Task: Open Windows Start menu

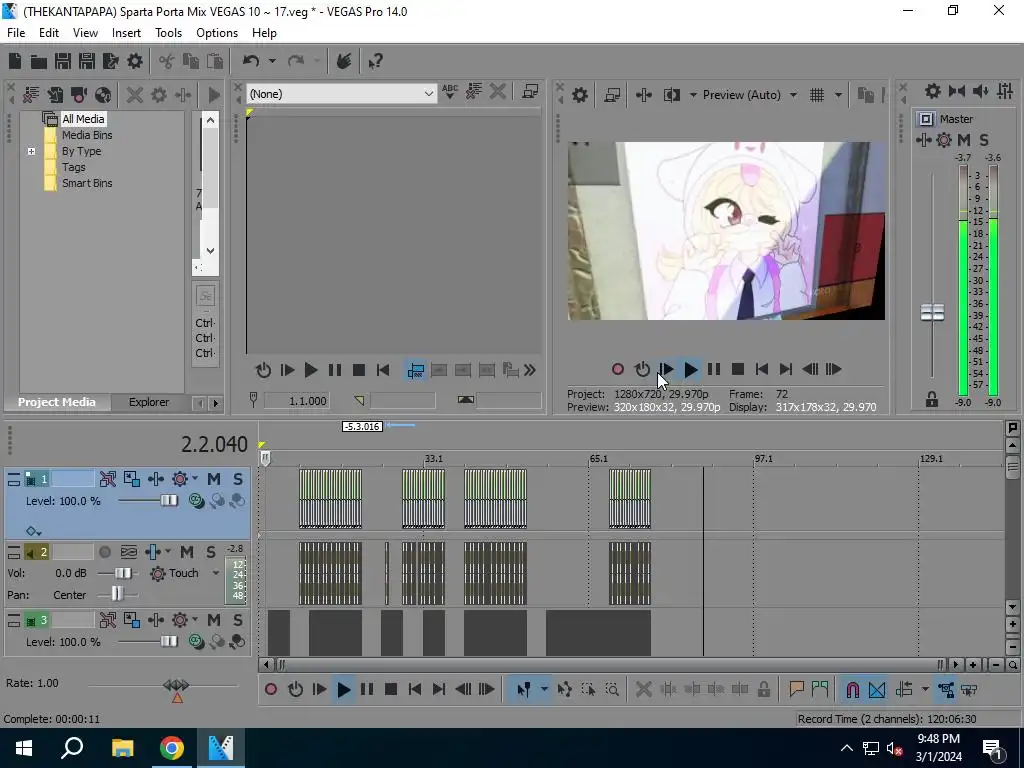Action: point(24,748)
